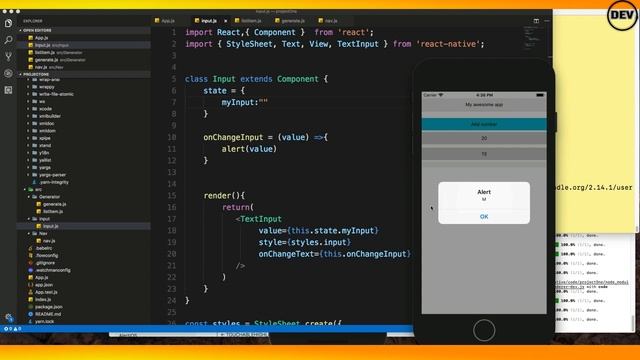Open App.test.js in the project tree
The height and width of the screenshot is (360, 640).
pos(84,292)
